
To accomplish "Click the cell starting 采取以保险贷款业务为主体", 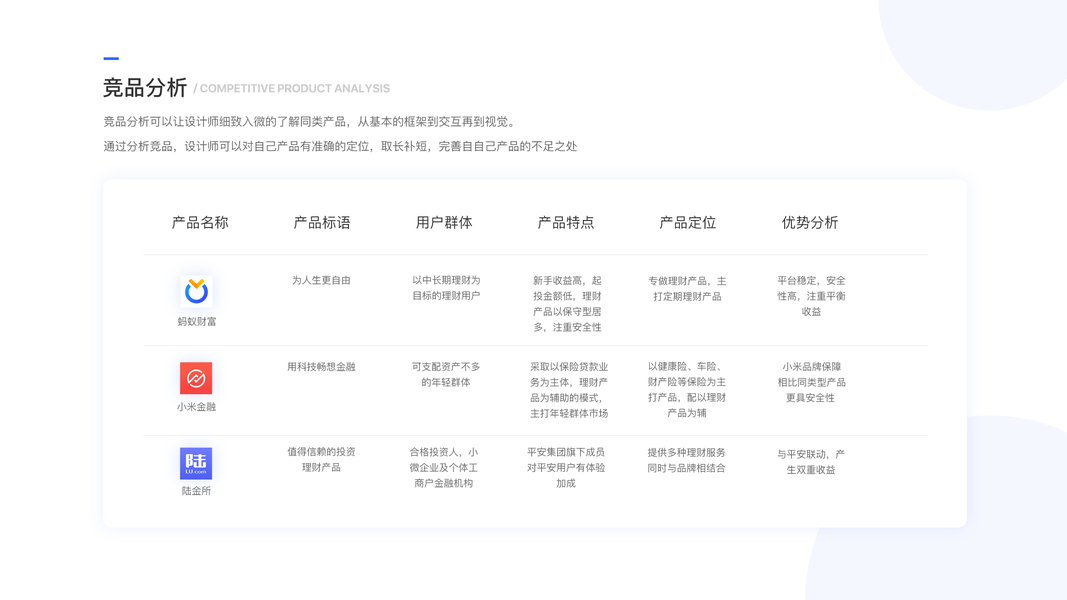I will click(x=569, y=390).
